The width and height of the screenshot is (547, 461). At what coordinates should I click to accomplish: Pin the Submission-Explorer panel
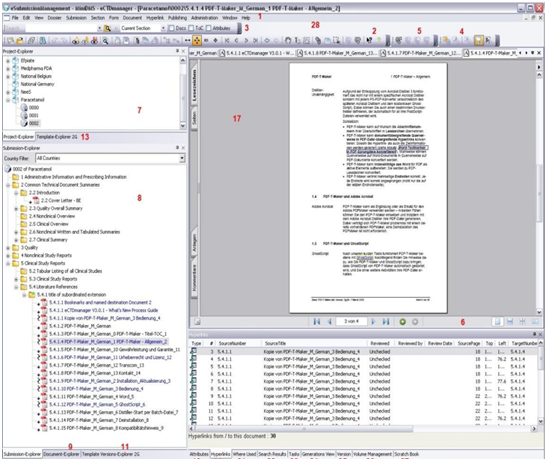pos(177,148)
